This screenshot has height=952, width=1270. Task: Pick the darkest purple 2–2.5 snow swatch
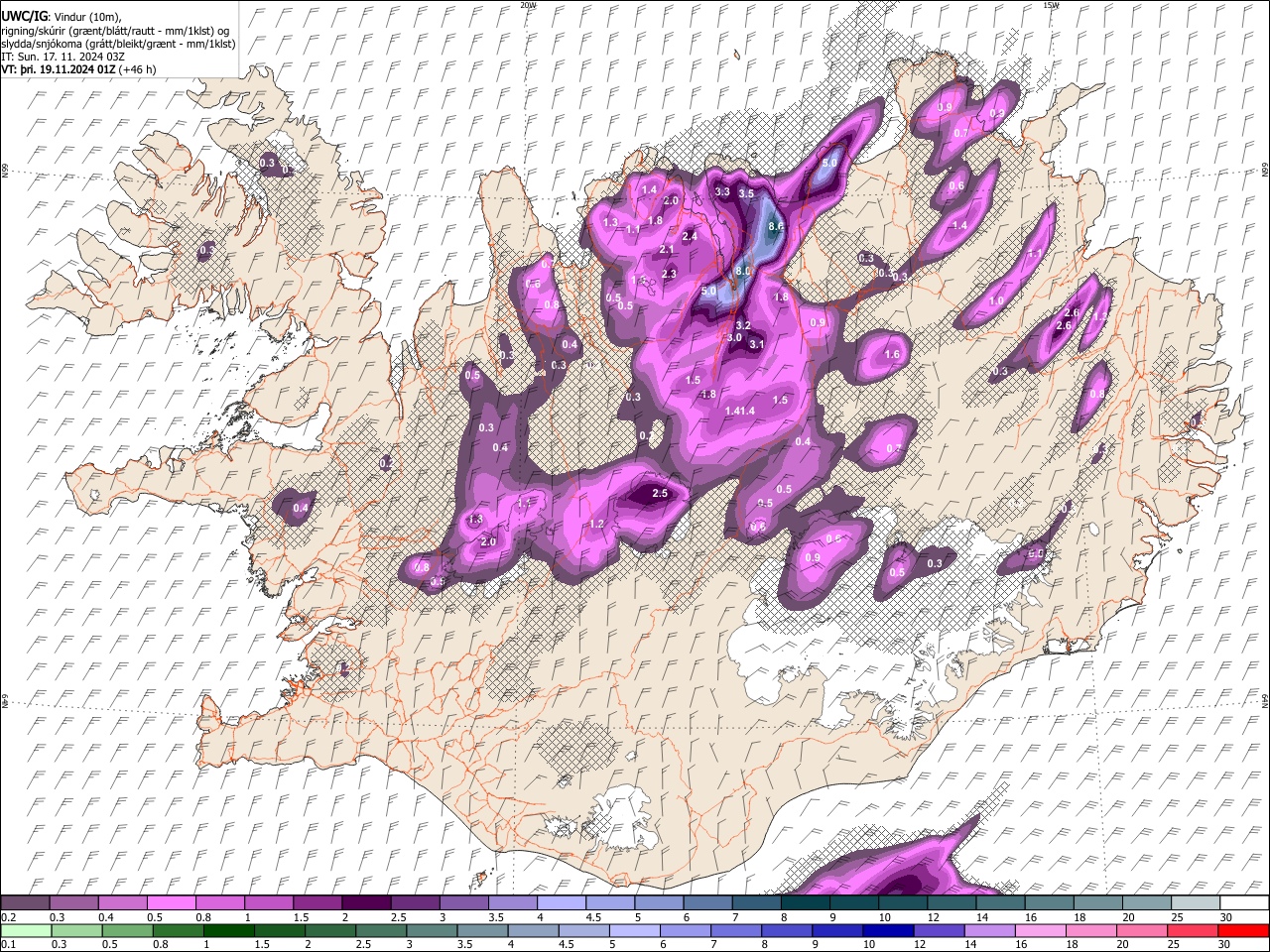coord(365,902)
